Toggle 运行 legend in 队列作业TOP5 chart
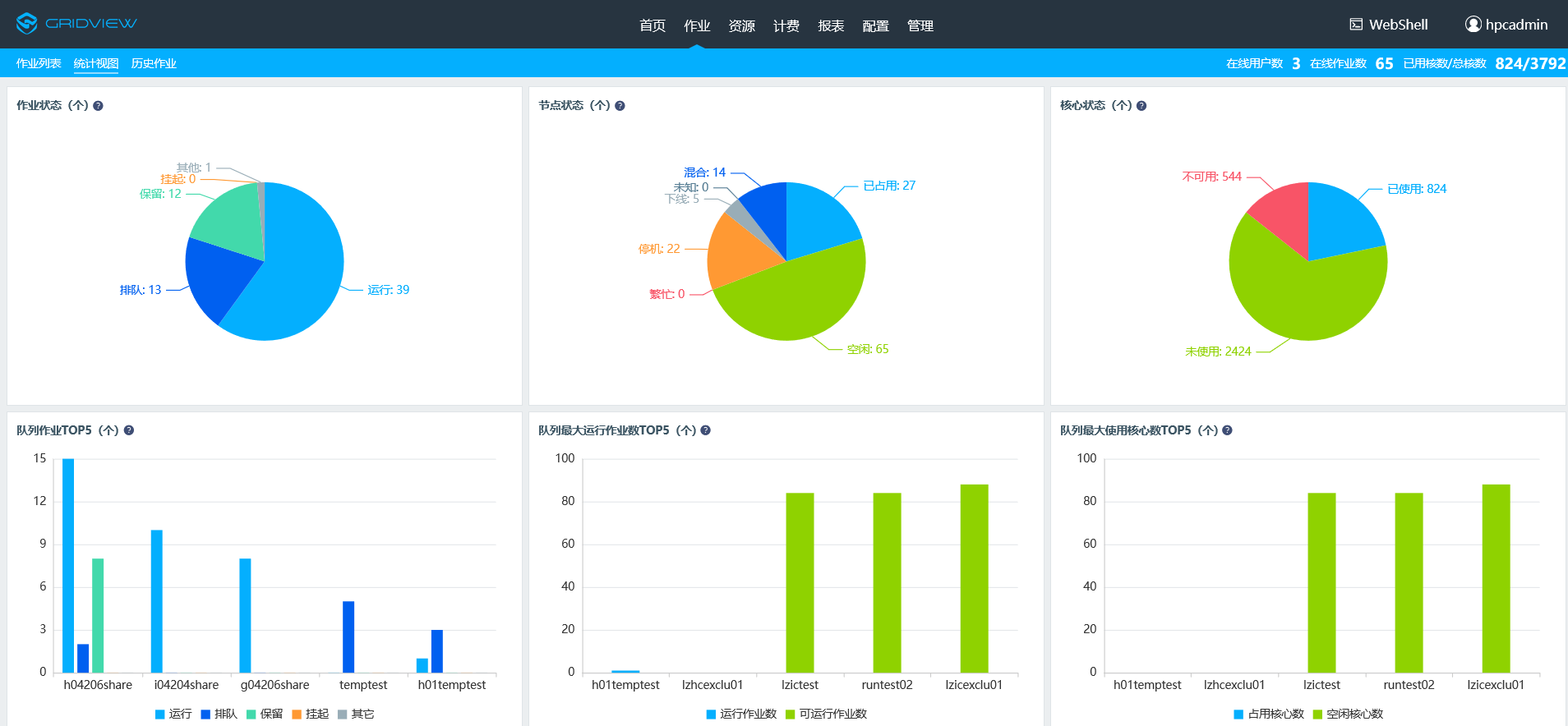 [x=173, y=714]
